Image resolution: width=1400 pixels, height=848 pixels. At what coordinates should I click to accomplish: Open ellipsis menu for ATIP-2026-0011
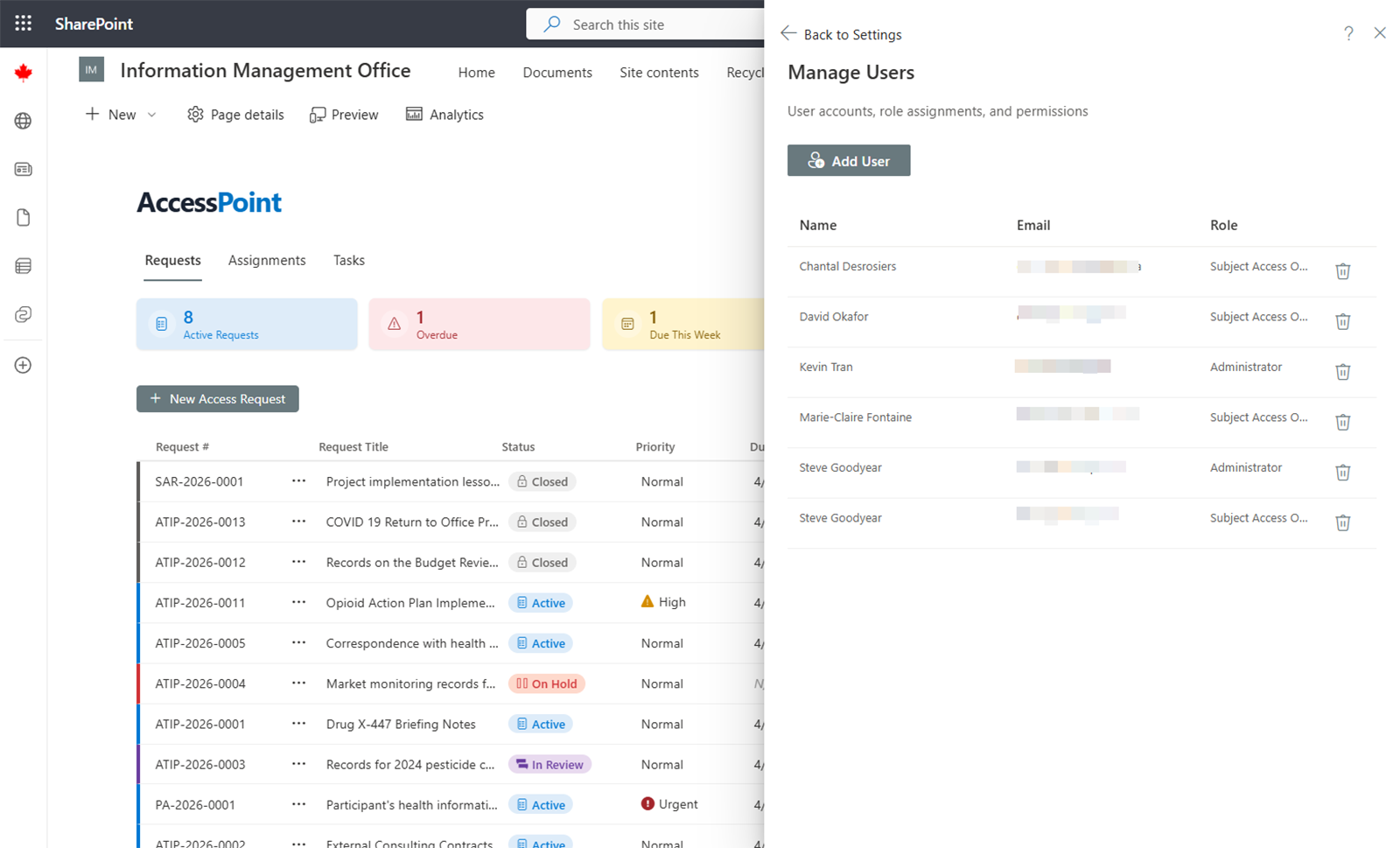[298, 602]
